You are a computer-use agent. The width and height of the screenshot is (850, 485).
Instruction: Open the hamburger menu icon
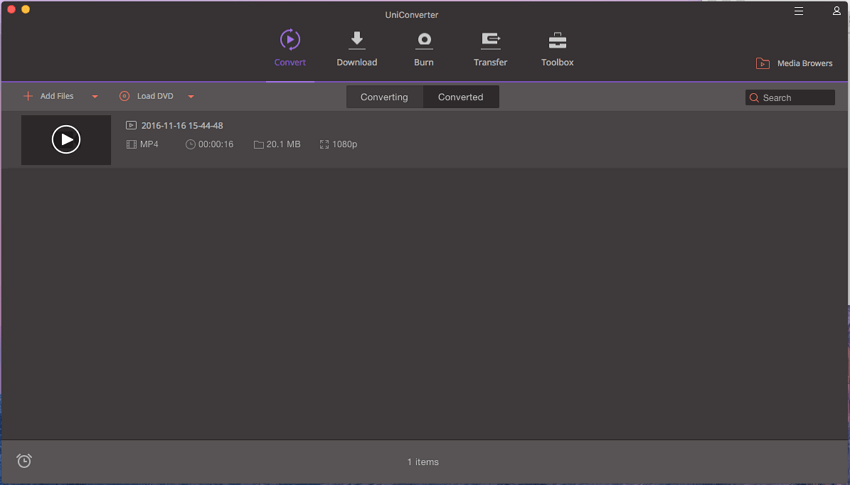(x=799, y=11)
